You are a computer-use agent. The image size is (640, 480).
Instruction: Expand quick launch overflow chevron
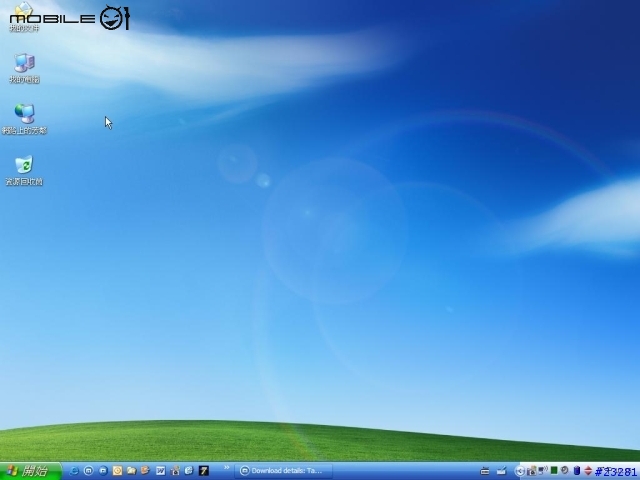pyautogui.click(x=227, y=467)
